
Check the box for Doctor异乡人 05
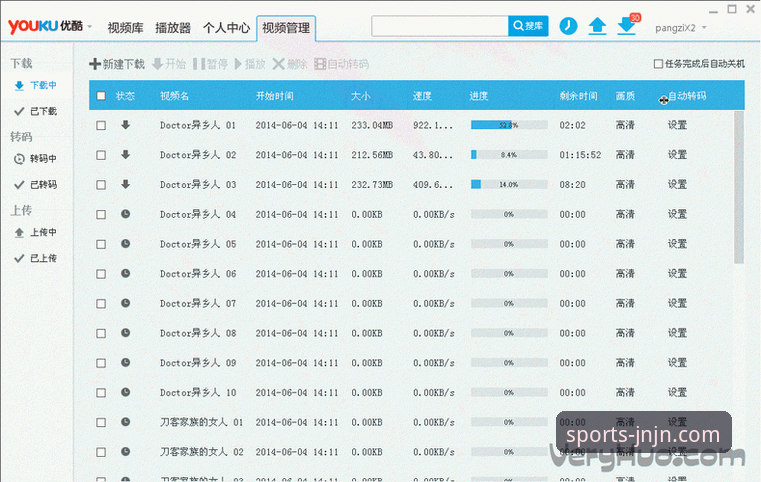[x=101, y=244]
